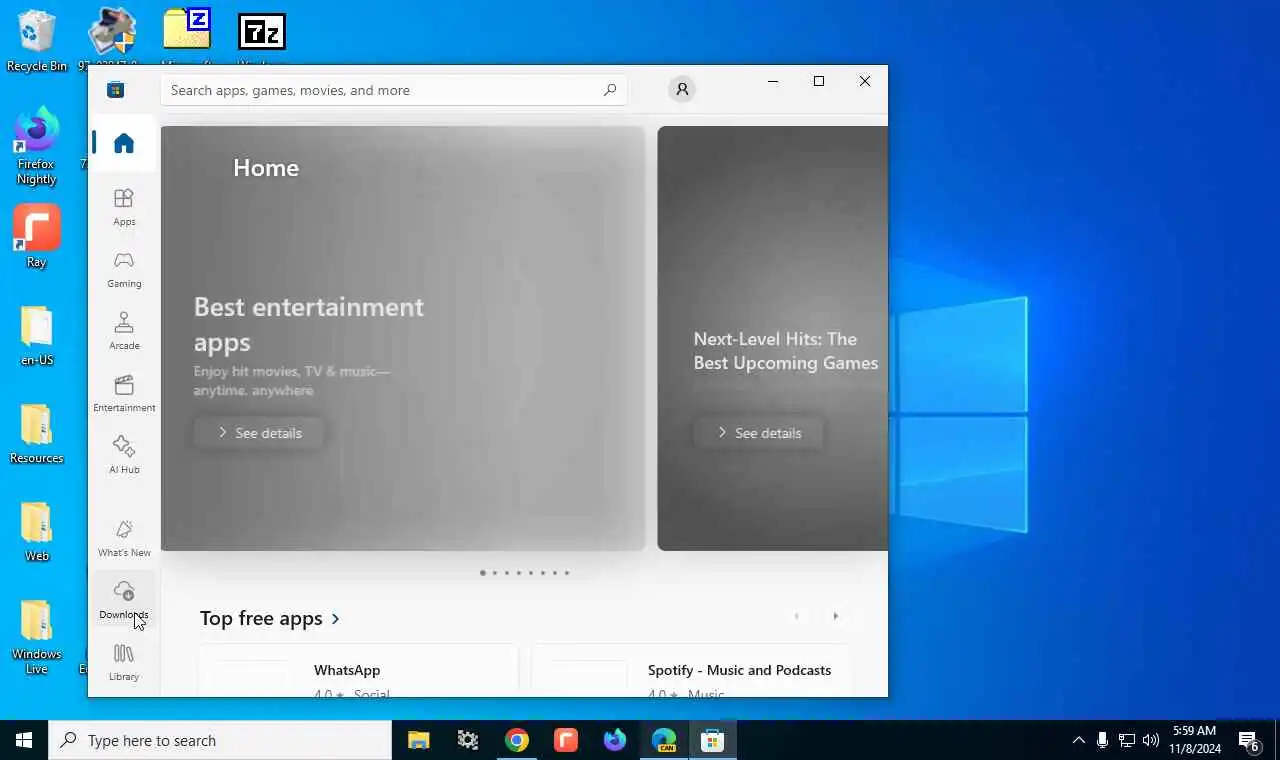Image resolution: width=1280 pixels, height=760 pixels.
Task: Open the volume control in system tray
Action: (1151, 740)
